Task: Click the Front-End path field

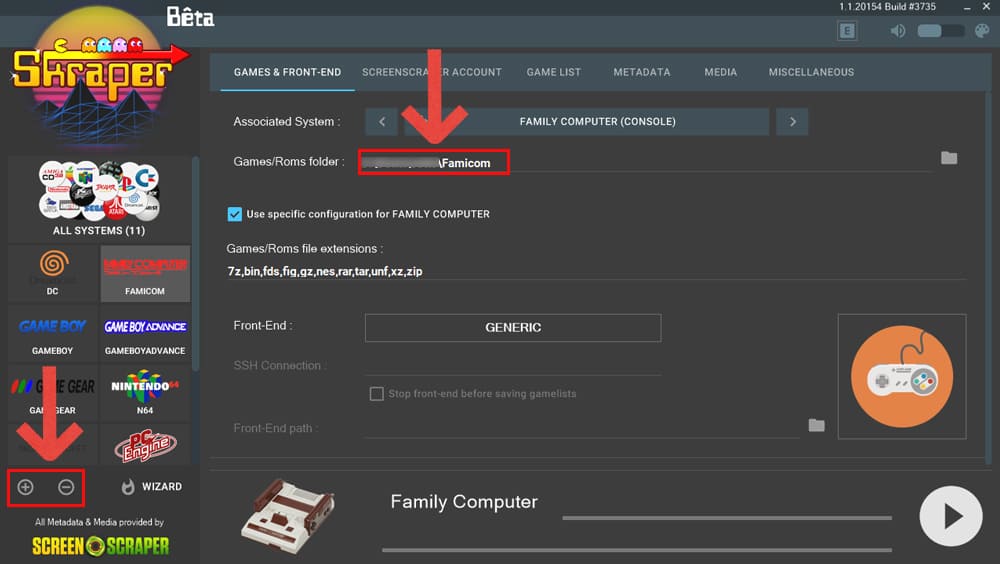Action: (582, 427)
